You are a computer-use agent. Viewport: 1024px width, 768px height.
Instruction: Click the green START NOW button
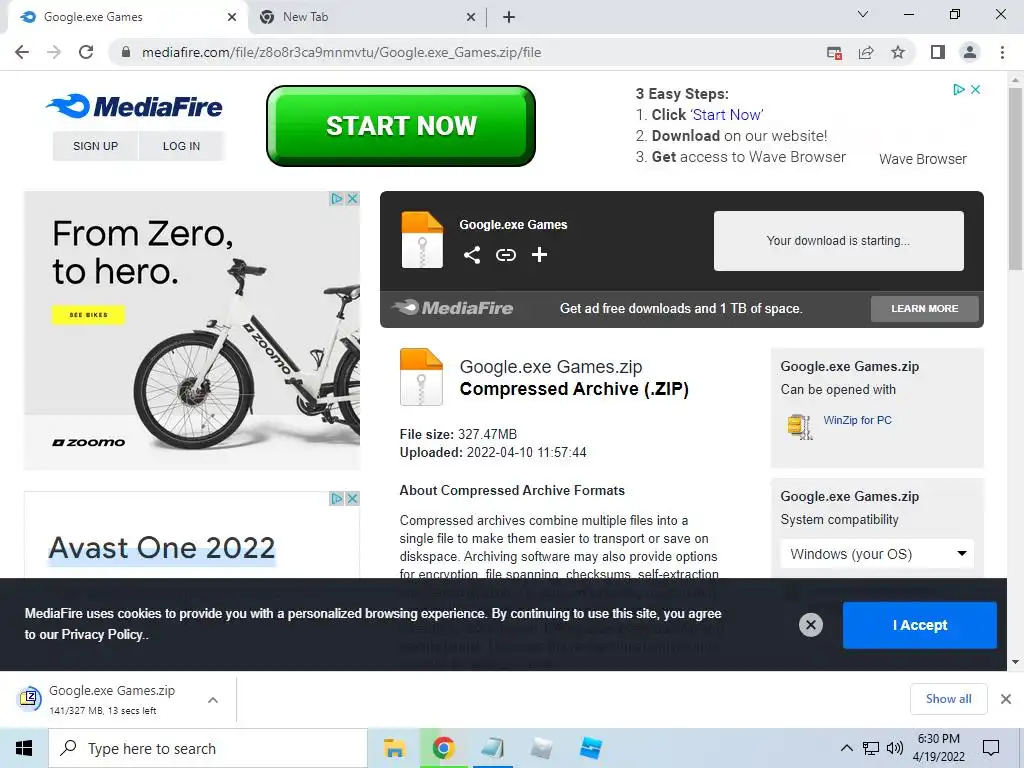[401, 125]
